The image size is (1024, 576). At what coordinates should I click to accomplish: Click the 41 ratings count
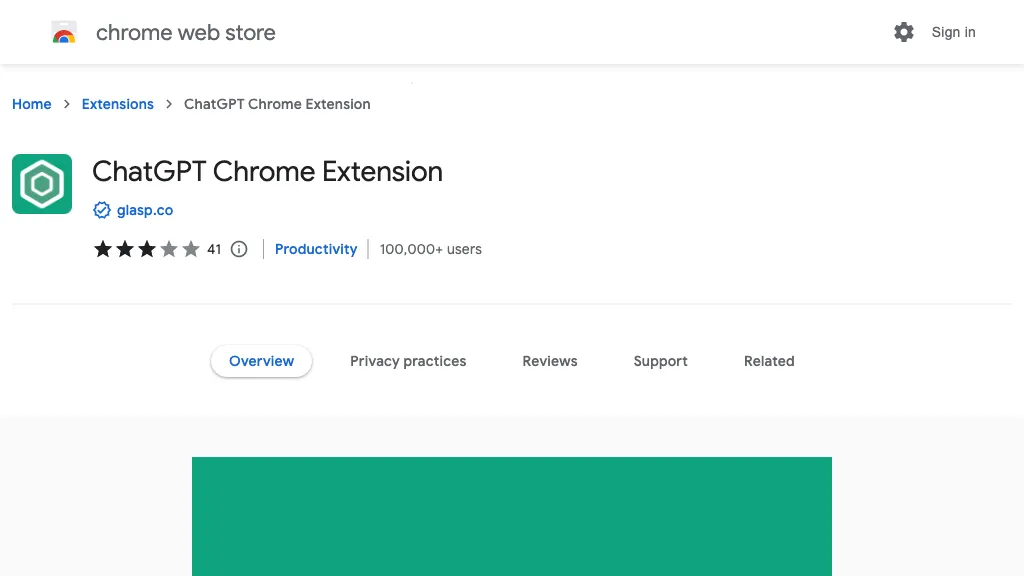[214, 249]
